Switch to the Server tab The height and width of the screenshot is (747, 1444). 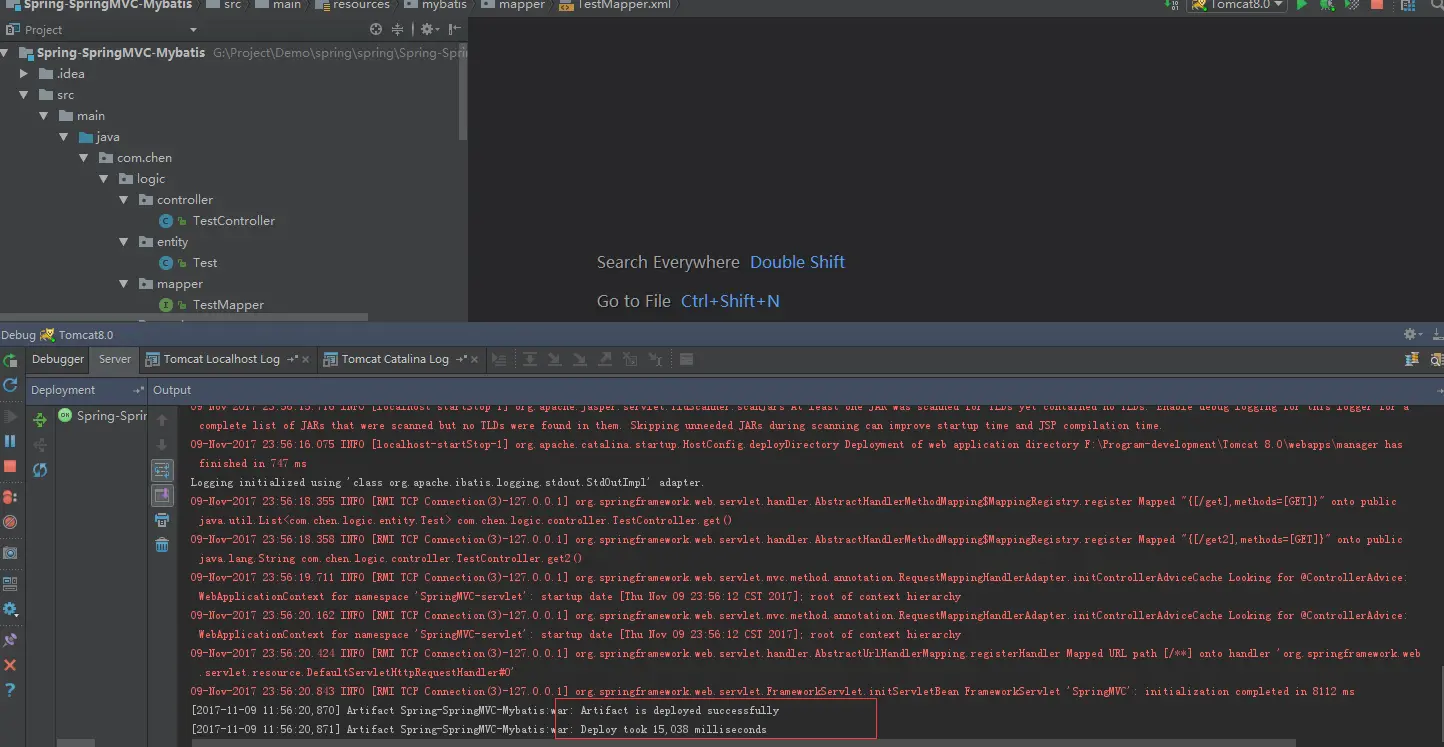pos(115,359)
